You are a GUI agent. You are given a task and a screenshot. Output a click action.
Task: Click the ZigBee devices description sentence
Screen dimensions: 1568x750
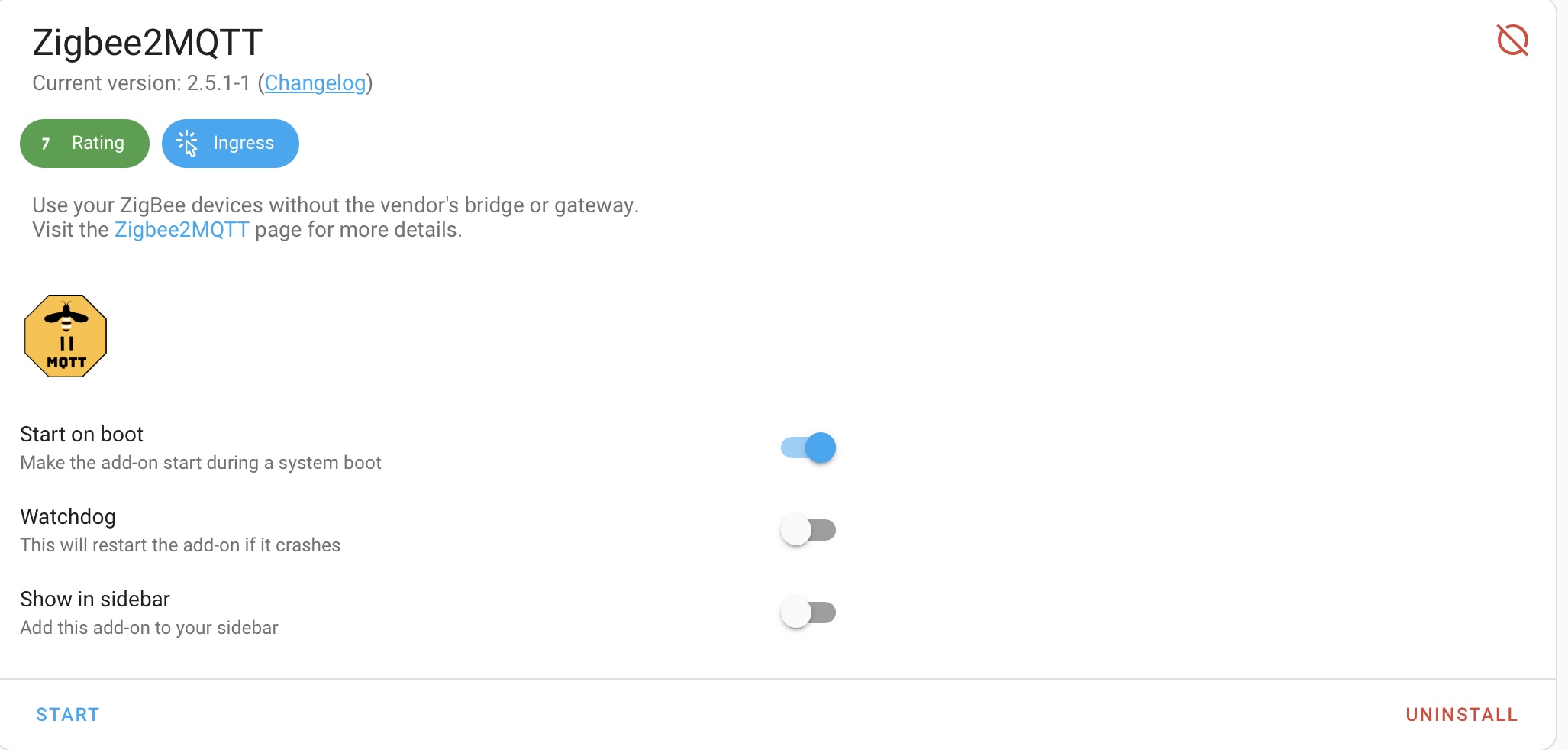(335, 205)
